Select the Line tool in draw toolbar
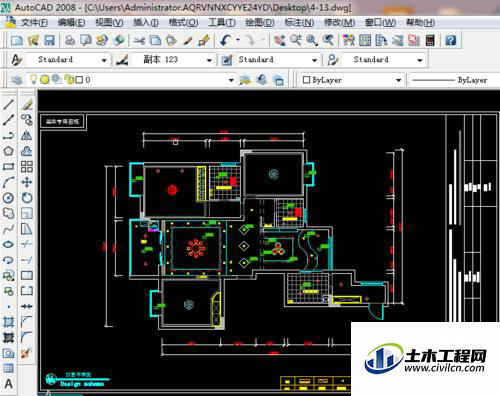 8,104
